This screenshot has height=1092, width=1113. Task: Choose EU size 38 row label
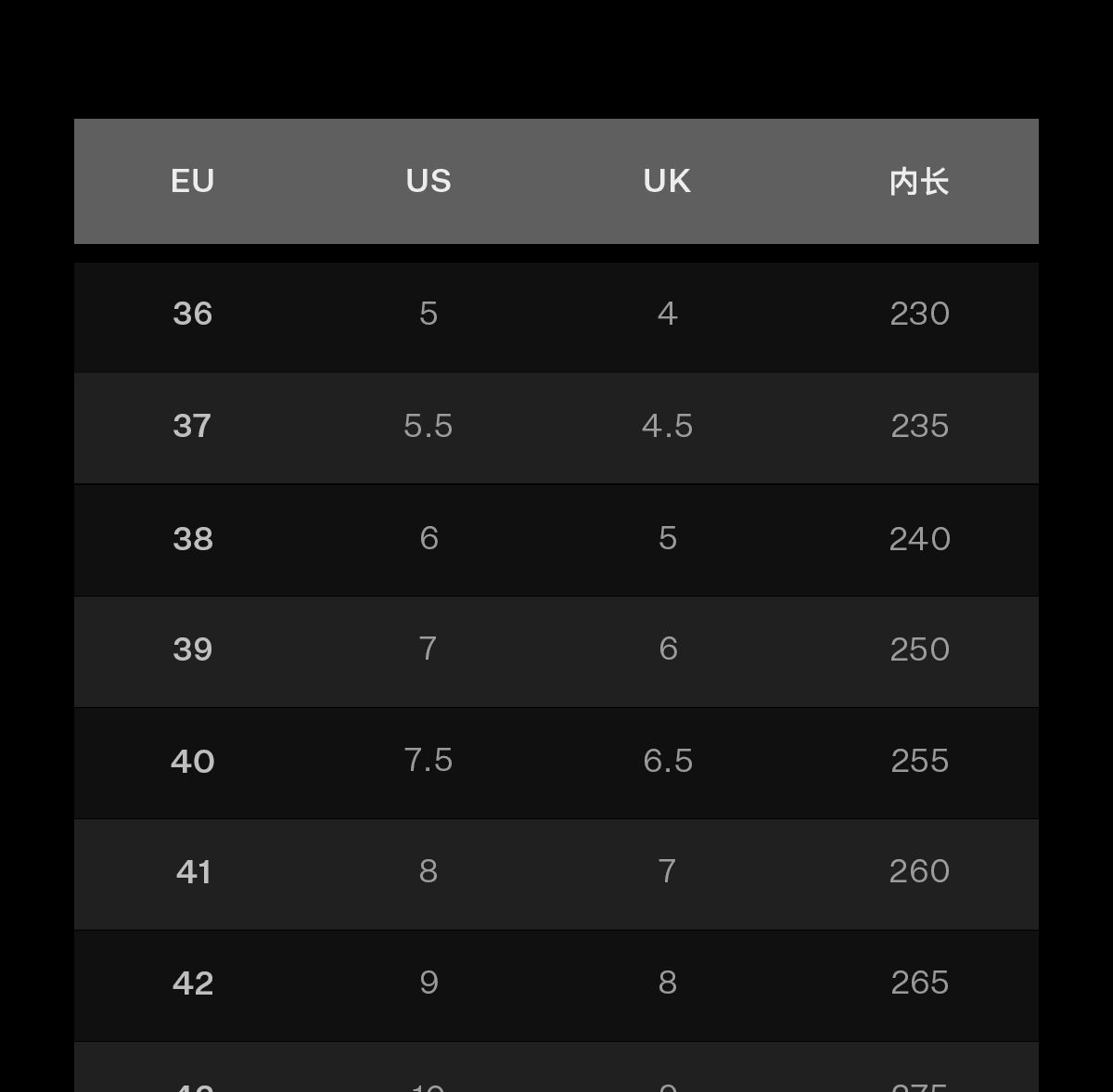(x=193, y=539)
